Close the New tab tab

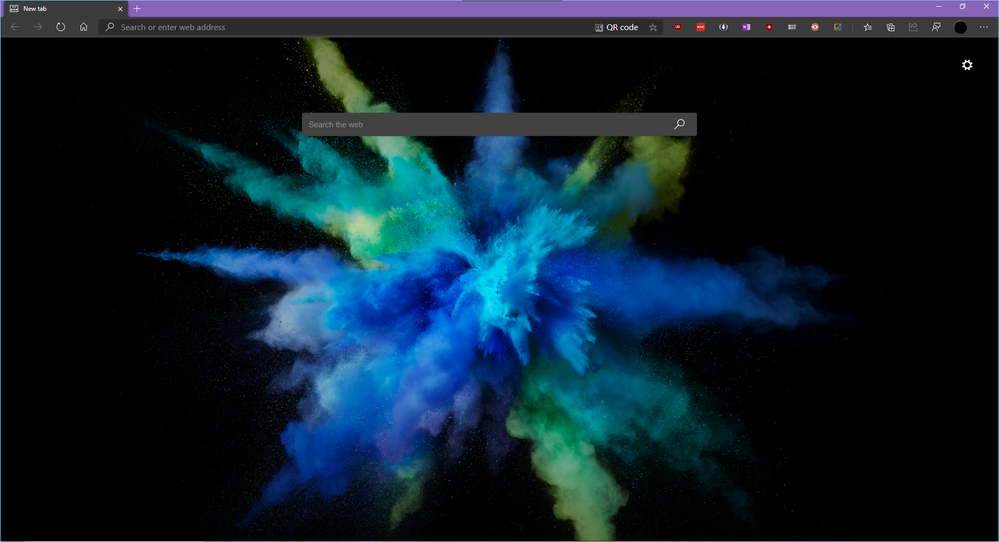(120, 9)
